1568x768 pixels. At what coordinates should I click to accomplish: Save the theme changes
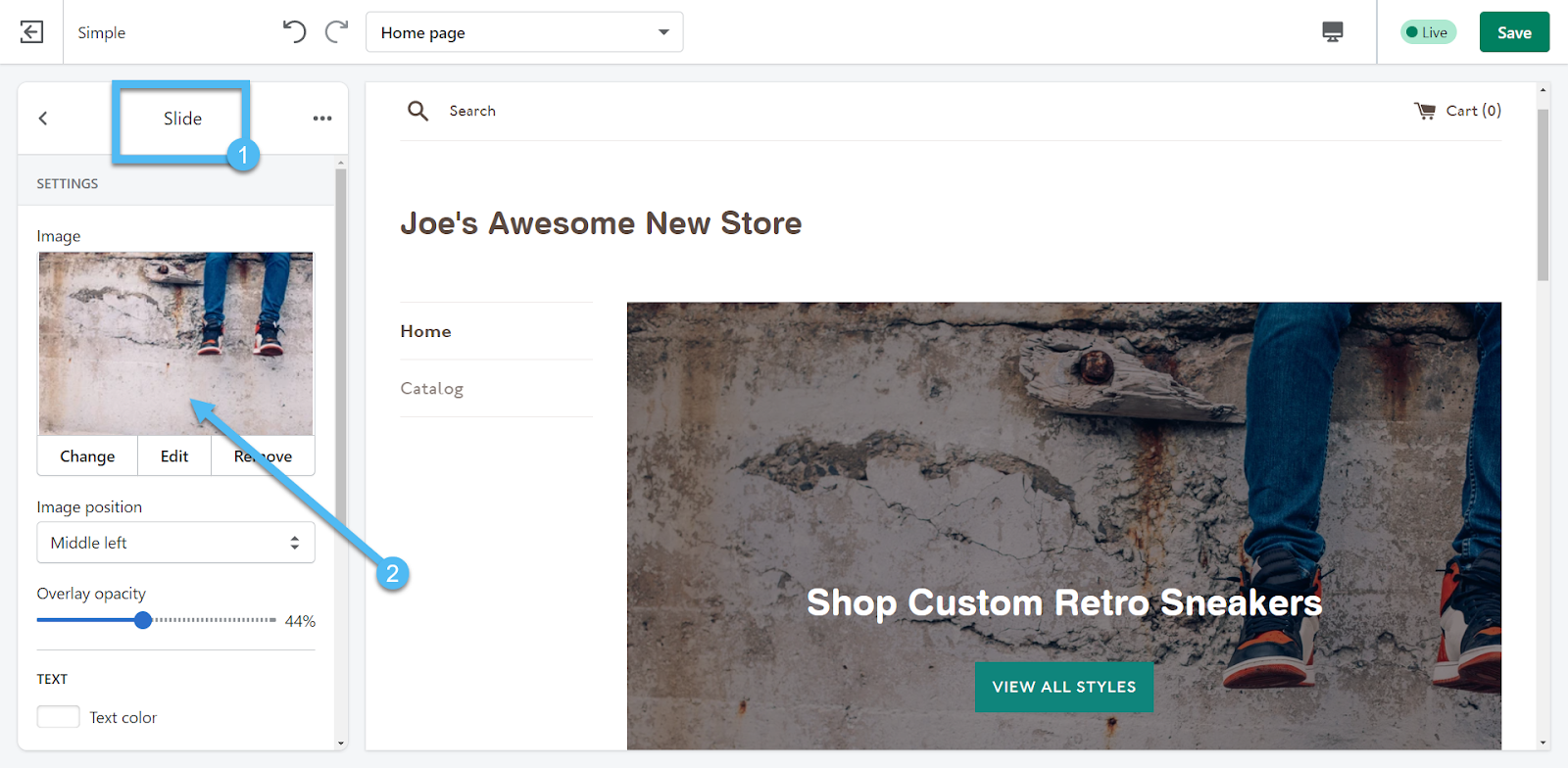click(1514, 32)
